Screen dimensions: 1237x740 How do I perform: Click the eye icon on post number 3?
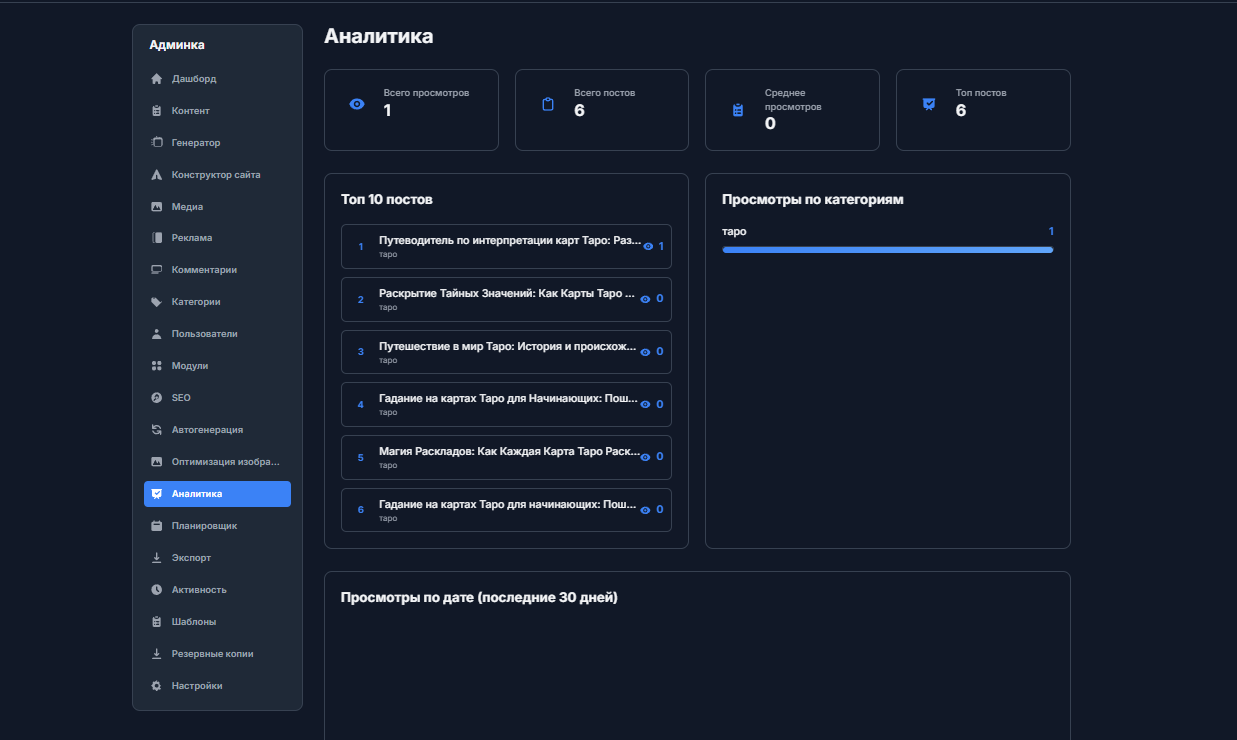(645, 352)
